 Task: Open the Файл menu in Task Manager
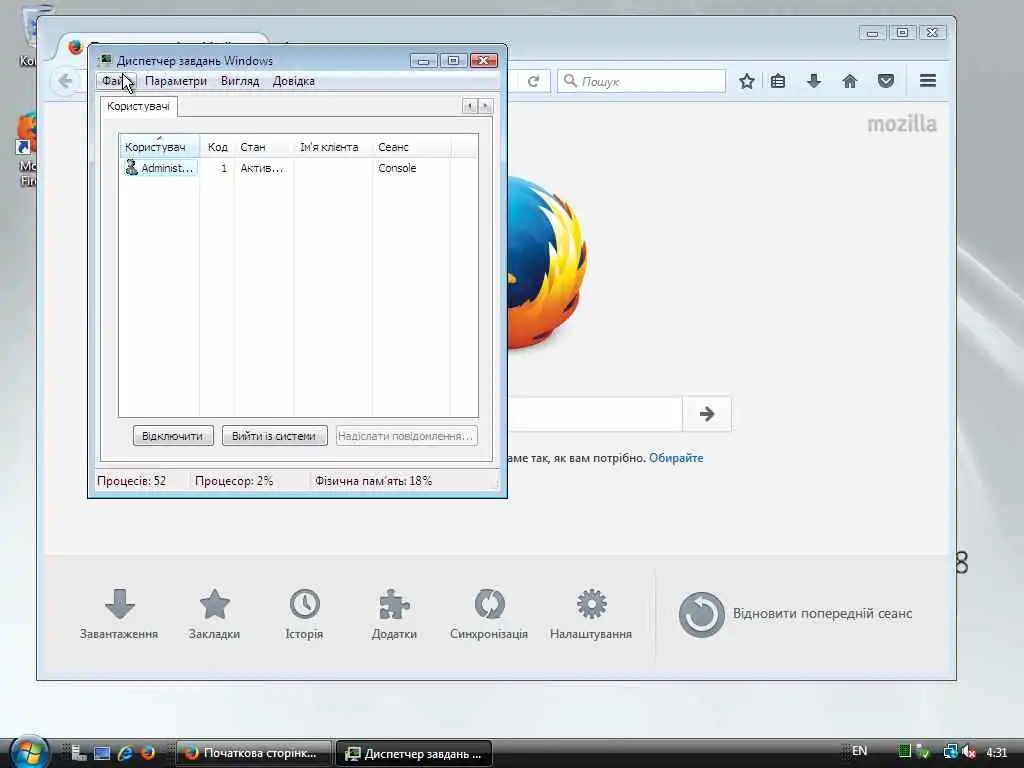pos(116,81)
